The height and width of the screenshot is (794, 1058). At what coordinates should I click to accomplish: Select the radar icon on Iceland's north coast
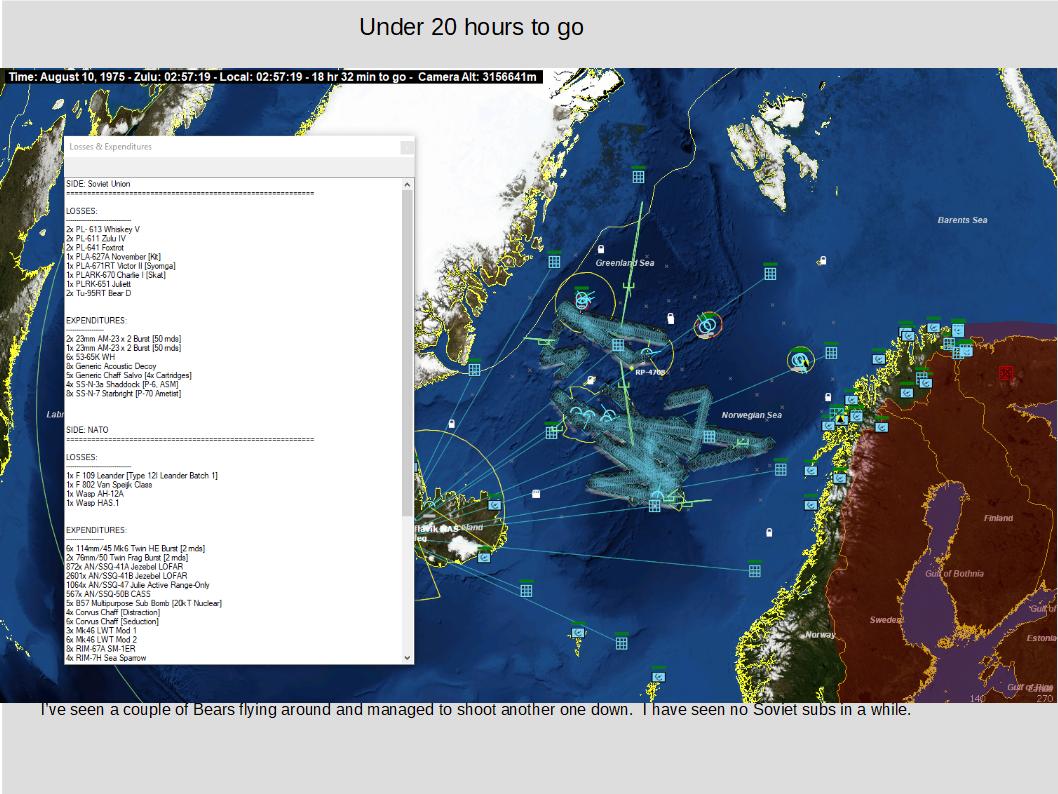coord(495,505)
